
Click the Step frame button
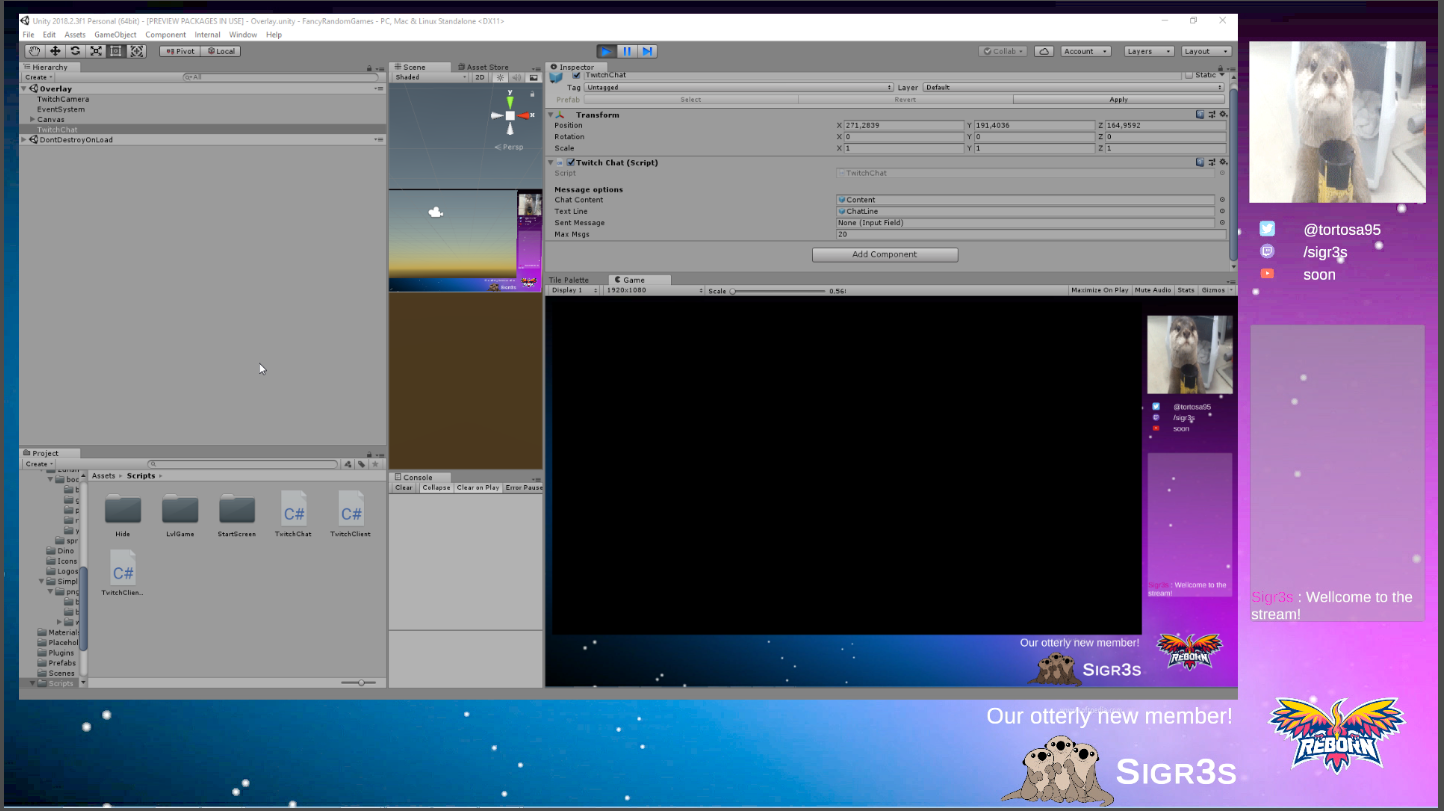point(647,51)
